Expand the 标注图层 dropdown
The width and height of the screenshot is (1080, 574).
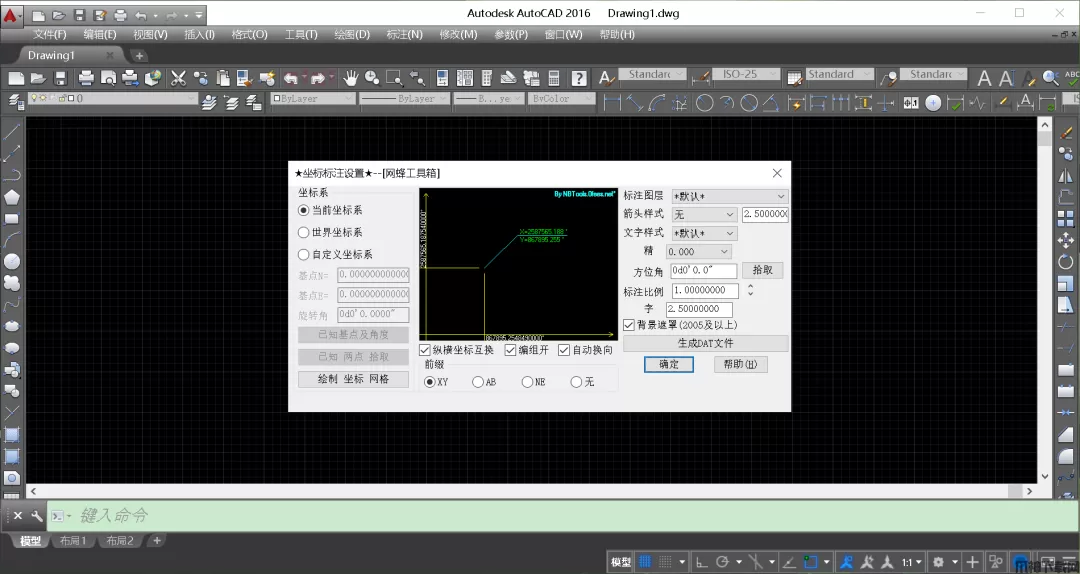pyautogui.click(x=729, y=196)
